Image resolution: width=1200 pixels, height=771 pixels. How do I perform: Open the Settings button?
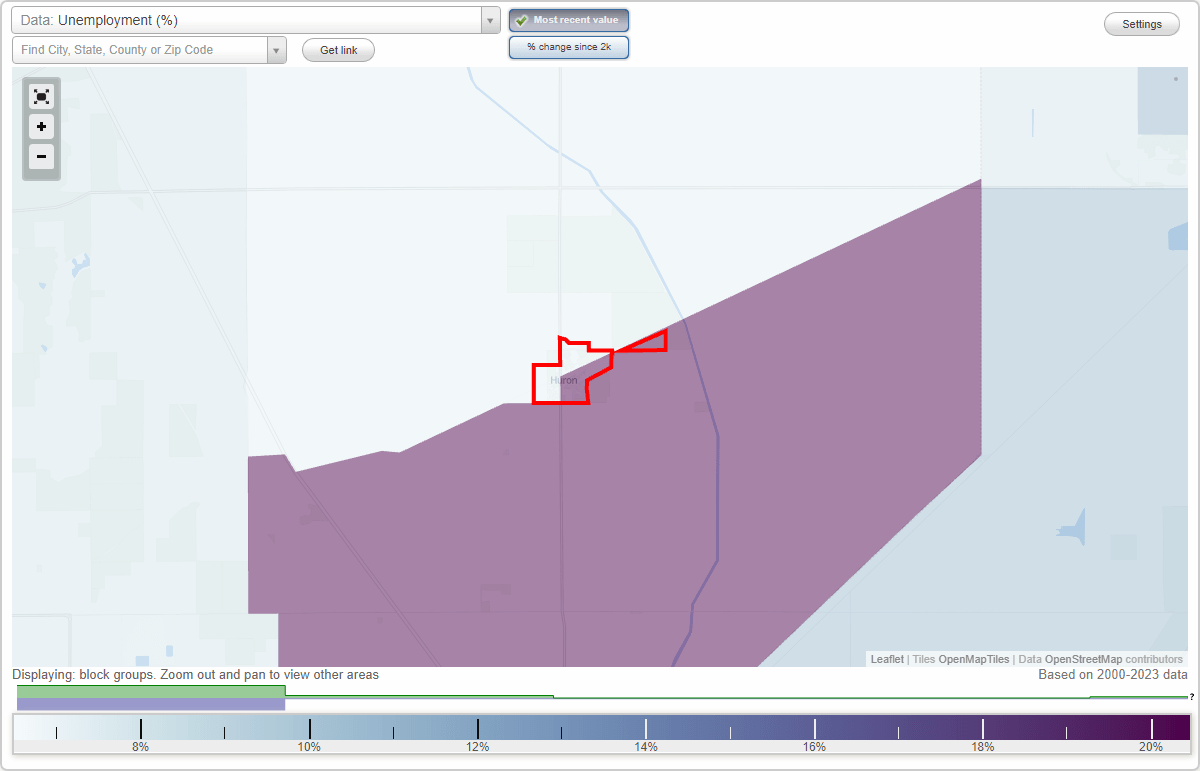tap(1142, 24)
